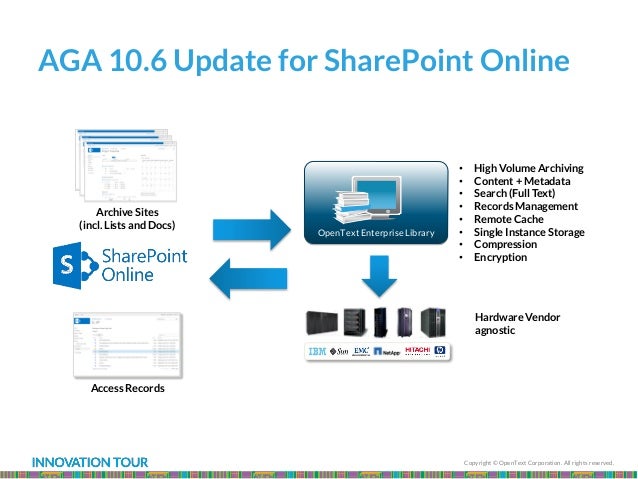Viewport: 638px width, 479px height.
Task: Select the Archive Sites screenshot thumbnail stack
Action: tap(126, 165)
